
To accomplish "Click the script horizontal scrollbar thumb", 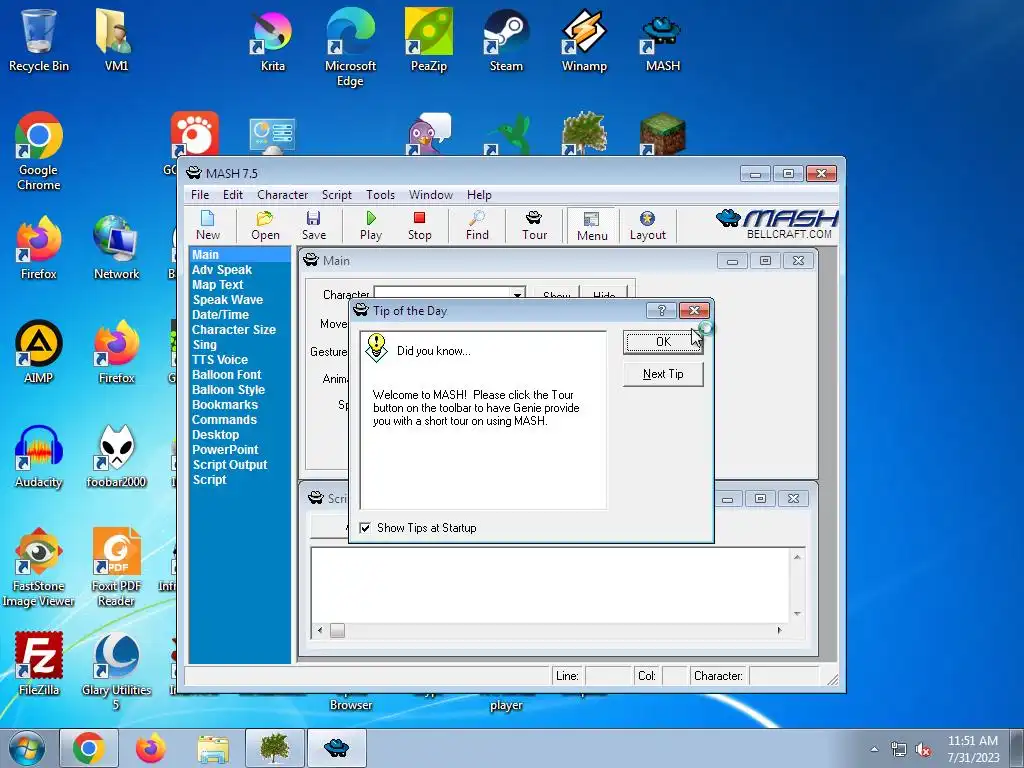I will tap(337, 630).
